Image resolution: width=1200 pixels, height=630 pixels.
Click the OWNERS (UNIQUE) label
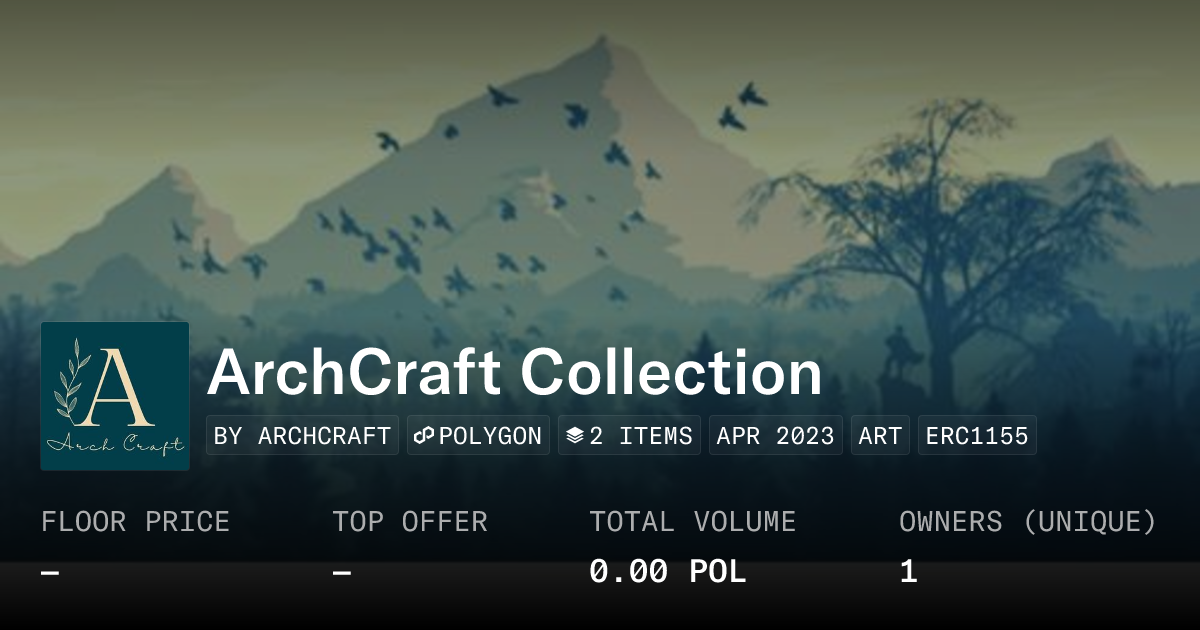click(x=1028, y=522)
